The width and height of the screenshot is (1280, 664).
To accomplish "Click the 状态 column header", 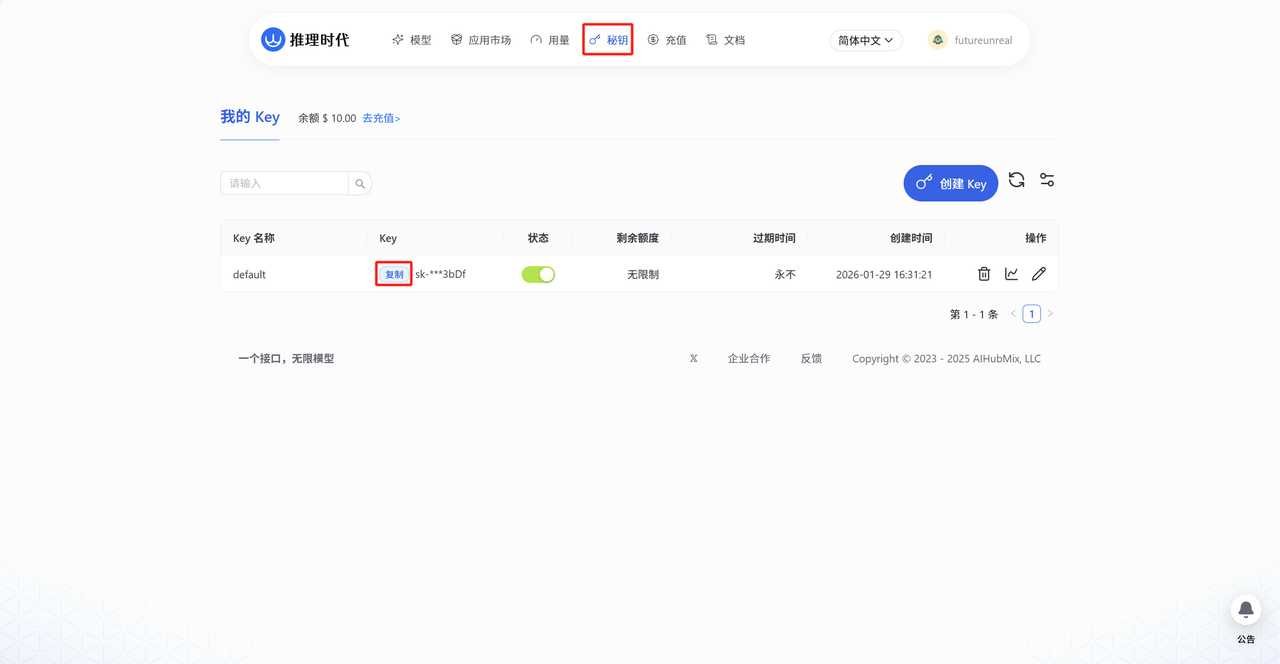I will tap(538, 238).
